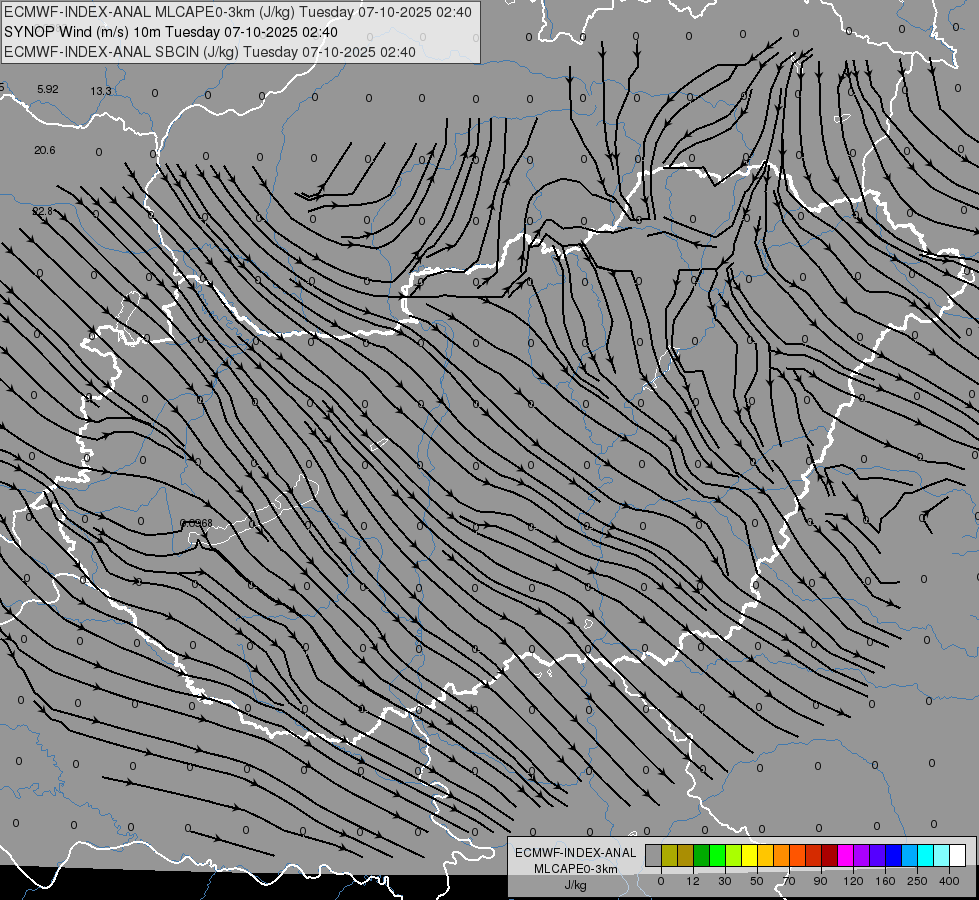Click the J/kg unit label in legend
Screen dimensions: 979x900
tap(575, 886)
